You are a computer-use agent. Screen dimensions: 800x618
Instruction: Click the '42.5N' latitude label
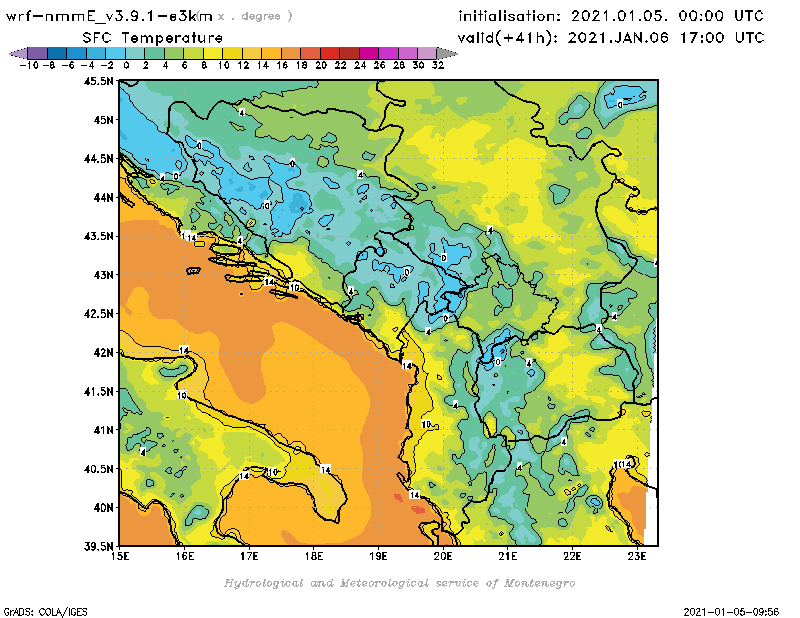coord(98,314)
